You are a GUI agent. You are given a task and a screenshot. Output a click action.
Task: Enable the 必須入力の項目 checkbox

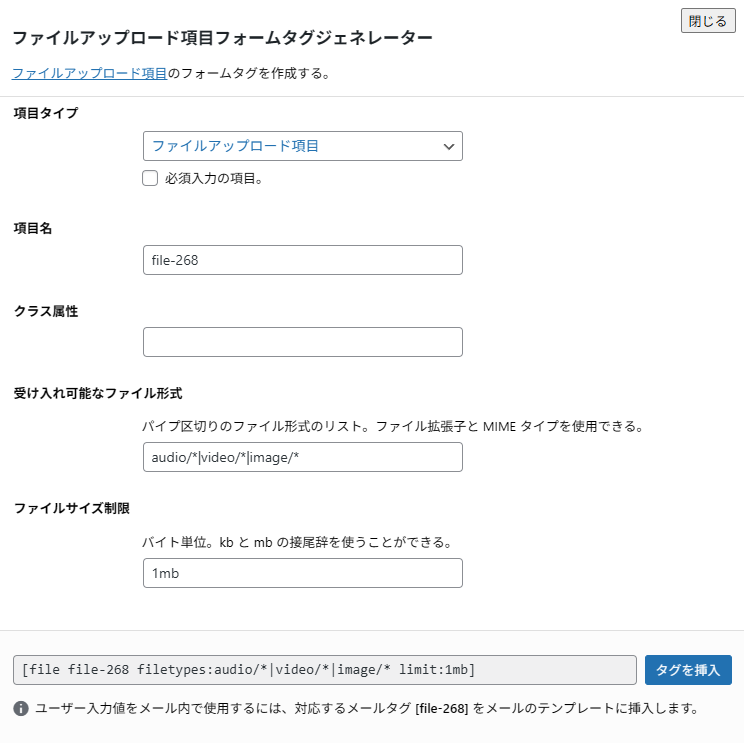click(x=151, y=179)
